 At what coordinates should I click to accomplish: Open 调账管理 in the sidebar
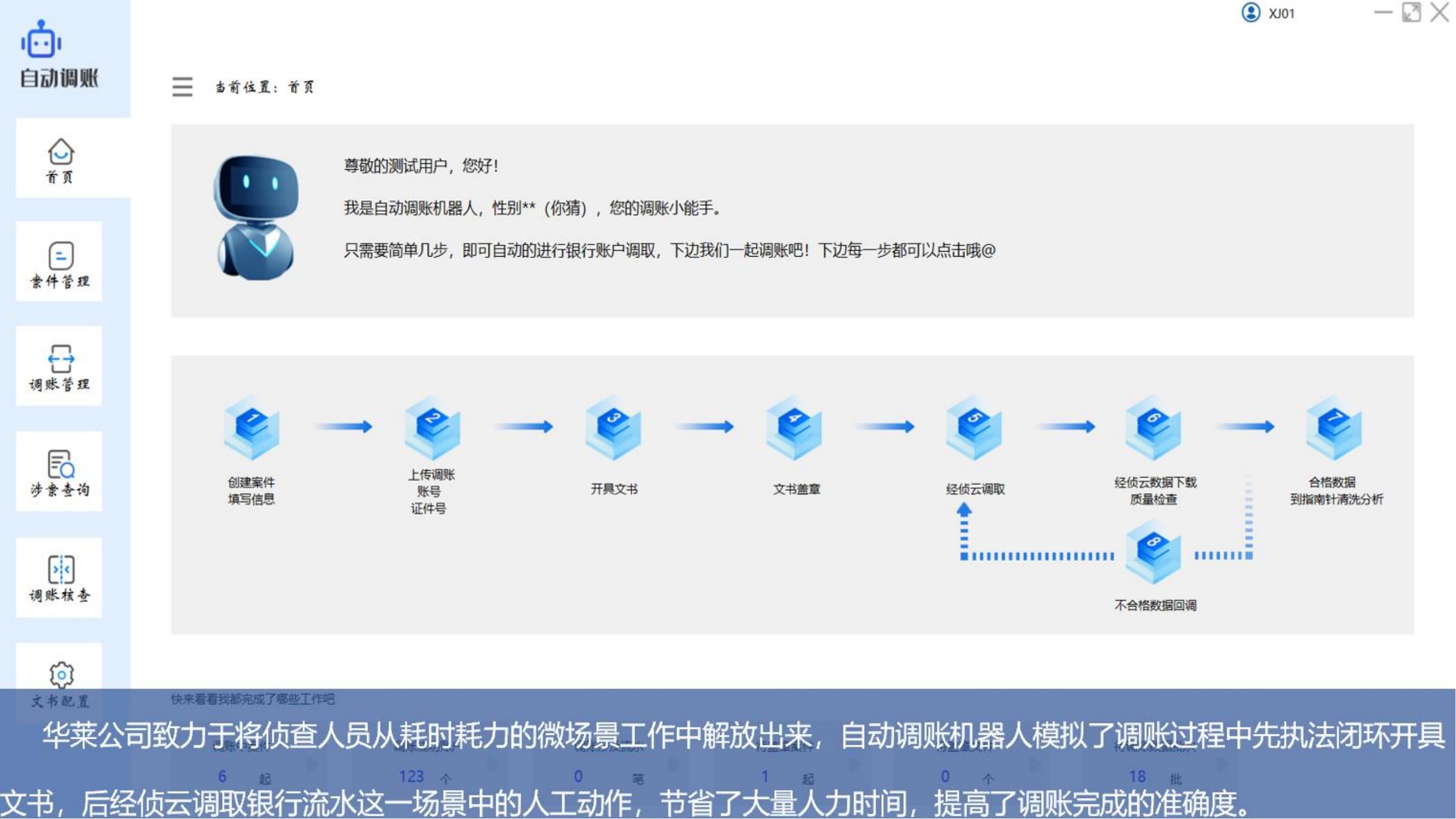[60, 366]
